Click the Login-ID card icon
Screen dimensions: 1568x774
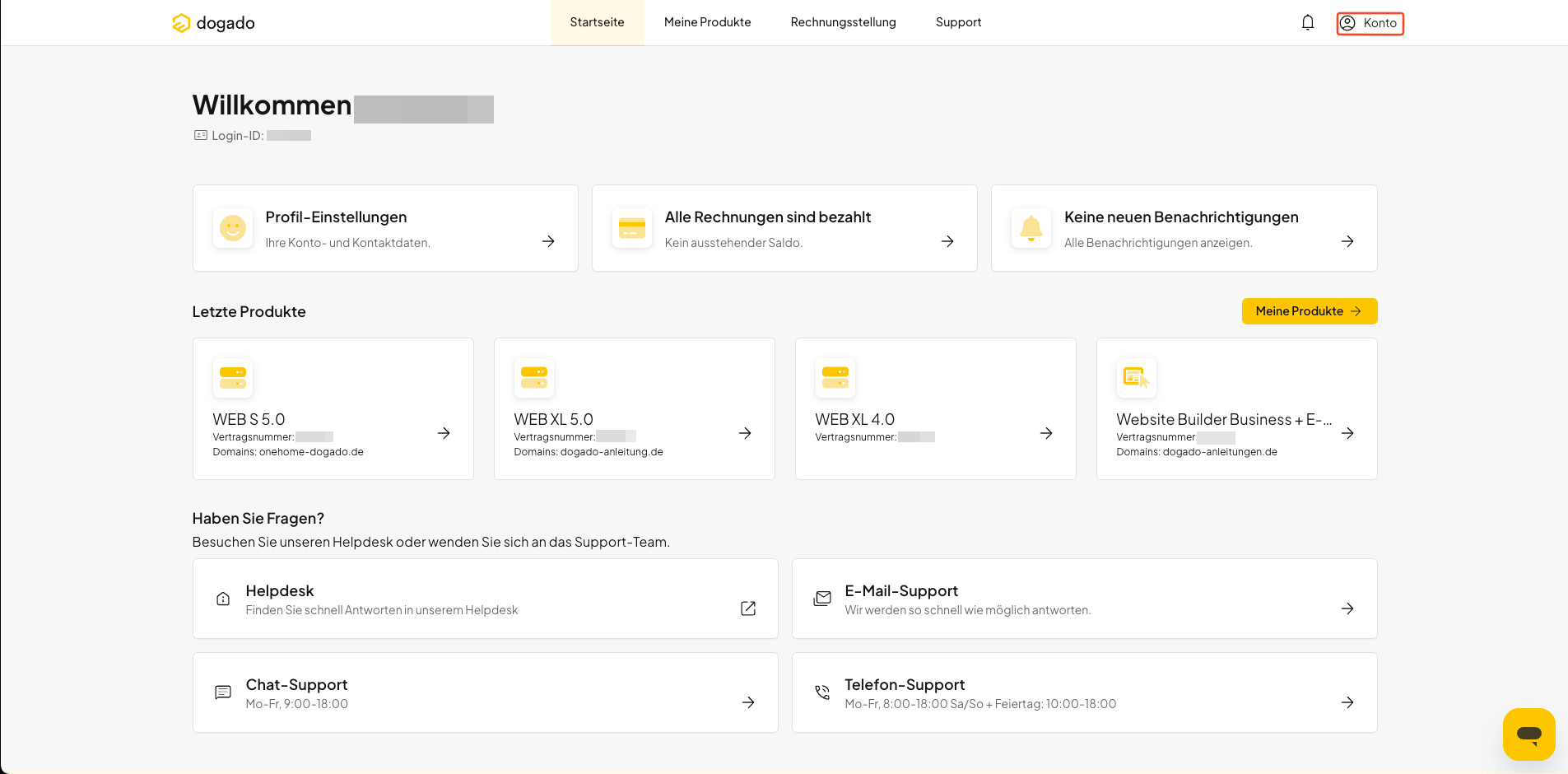[201, 135]
